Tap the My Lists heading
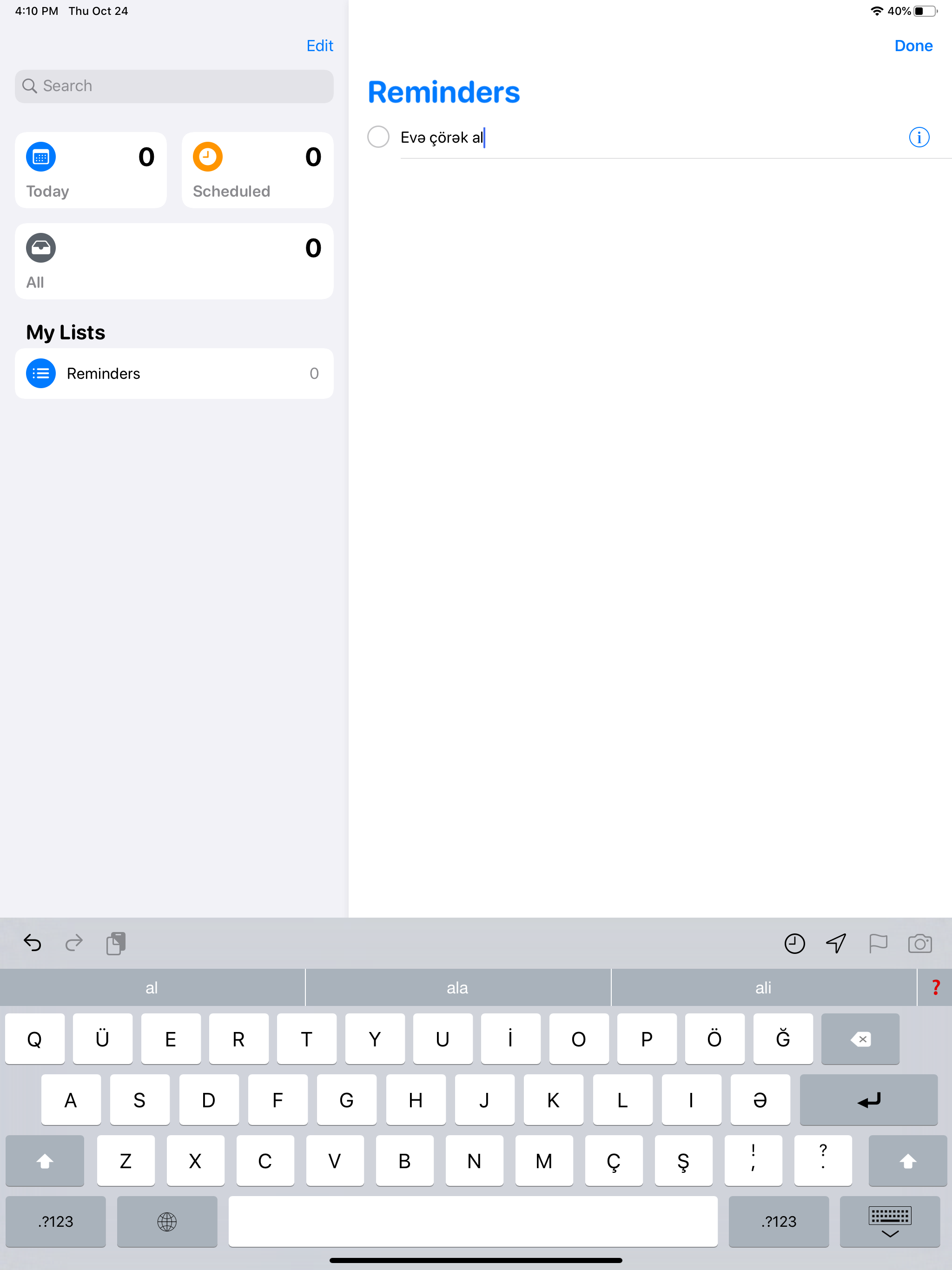 pyautogui.click(x=66, y=332)
